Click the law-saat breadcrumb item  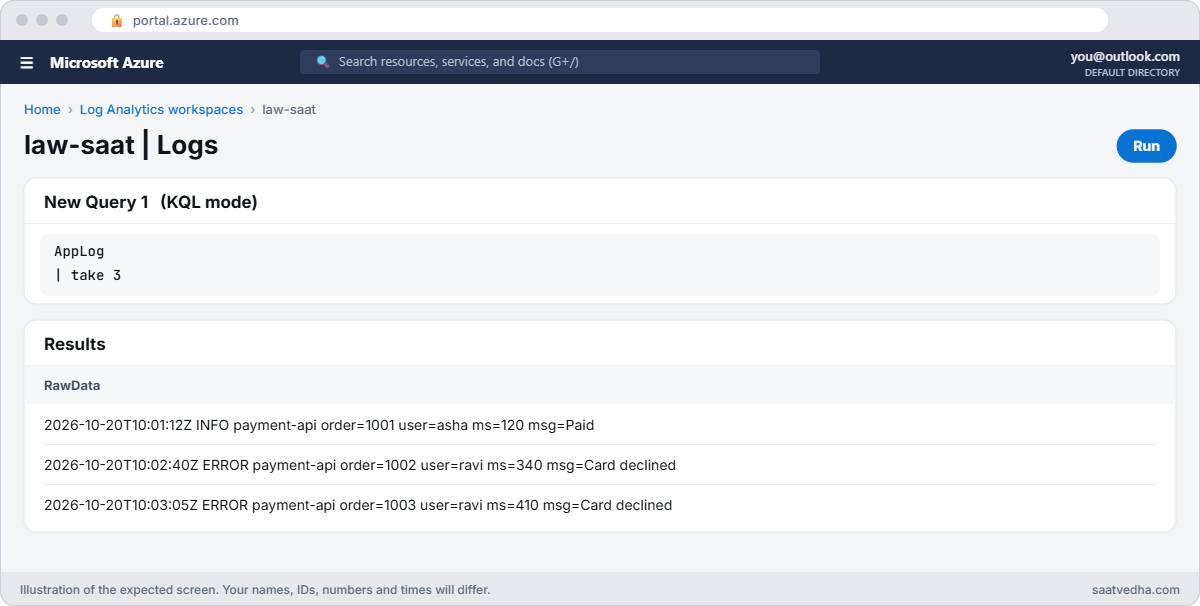pyautogui.click(x=289, y=110)
